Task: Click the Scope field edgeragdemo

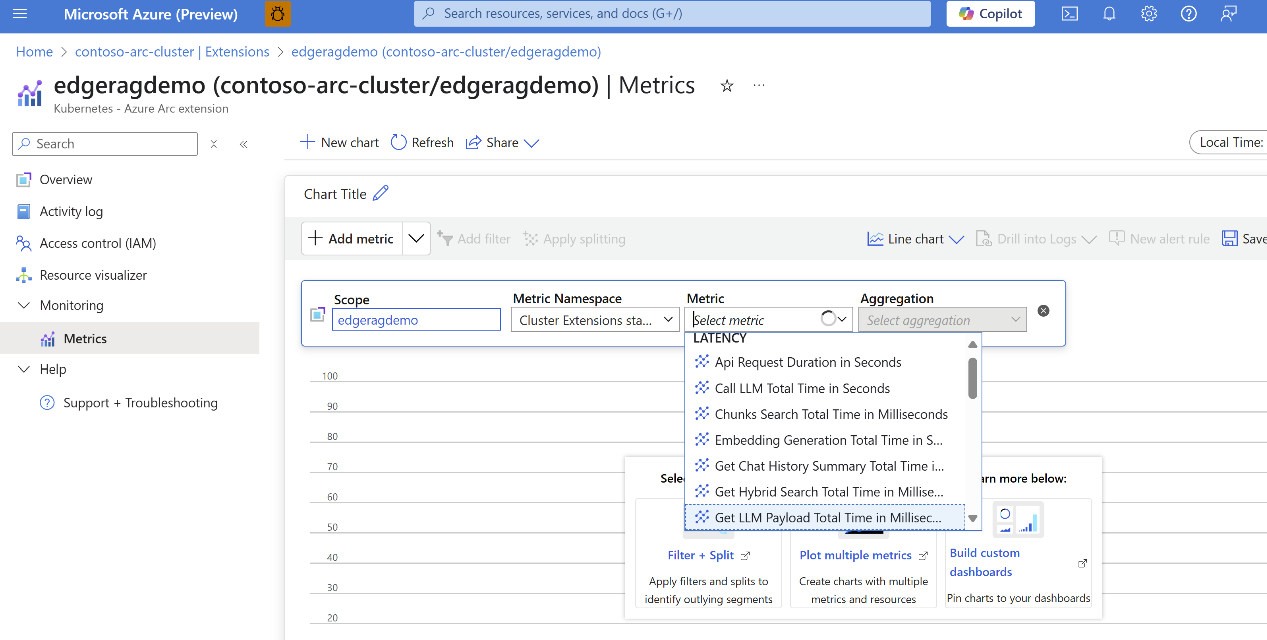Action: point(416,320)
